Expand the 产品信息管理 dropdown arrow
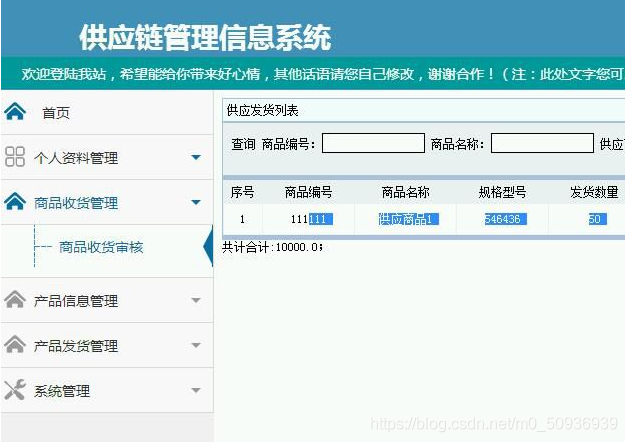This screenshot has width=627, height=442. (x=196, y=300)
